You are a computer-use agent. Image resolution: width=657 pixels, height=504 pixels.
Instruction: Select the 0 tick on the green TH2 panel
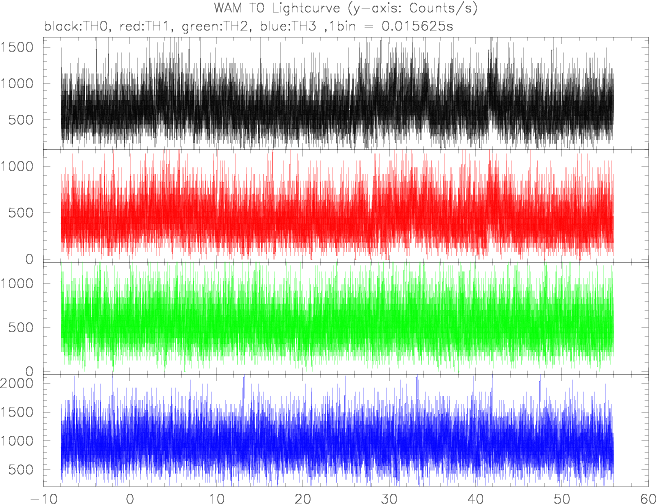pos(29,371)
